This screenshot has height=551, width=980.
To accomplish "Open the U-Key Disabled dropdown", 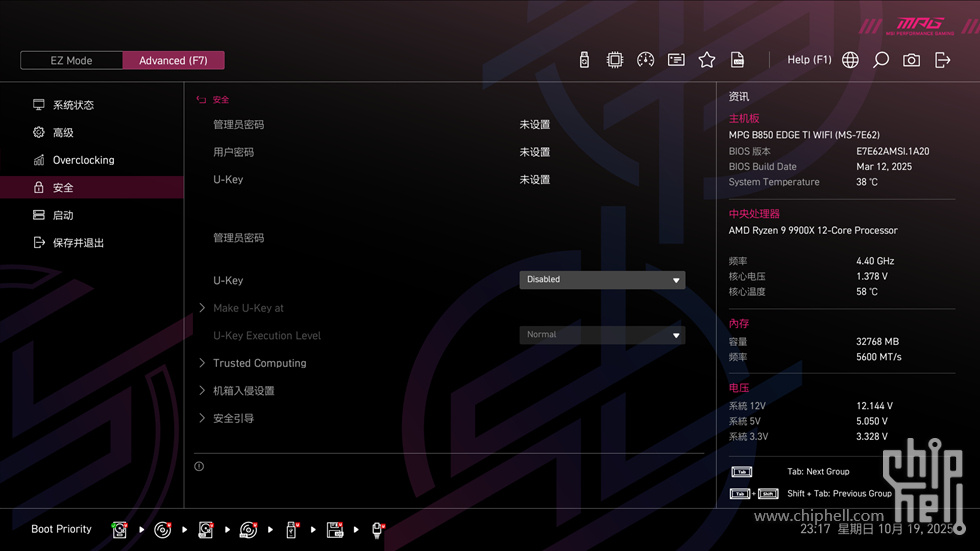I will pyautogui.click(x=602, y=280).
